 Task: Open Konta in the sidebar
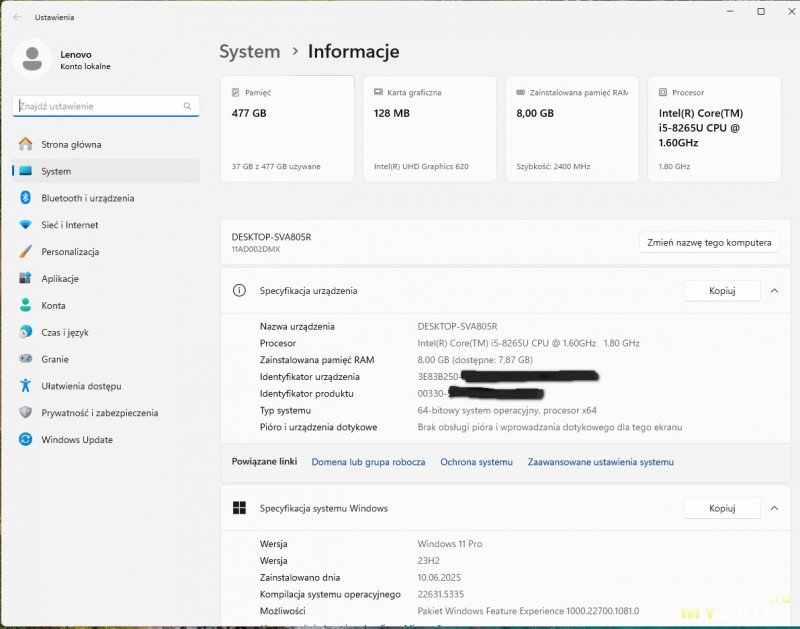point(106,305)
